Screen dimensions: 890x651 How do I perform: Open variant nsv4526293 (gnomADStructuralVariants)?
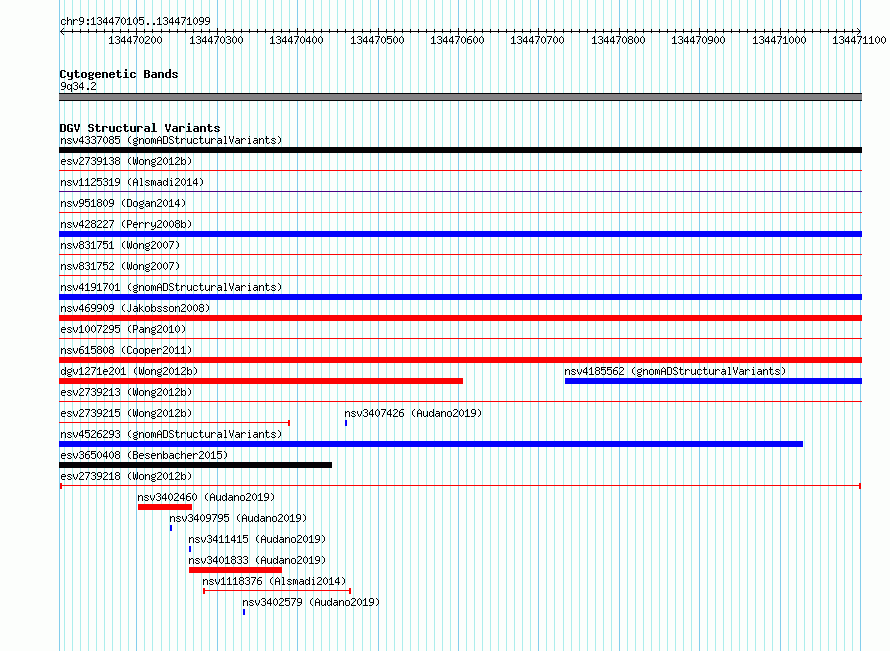coord(171,434)
